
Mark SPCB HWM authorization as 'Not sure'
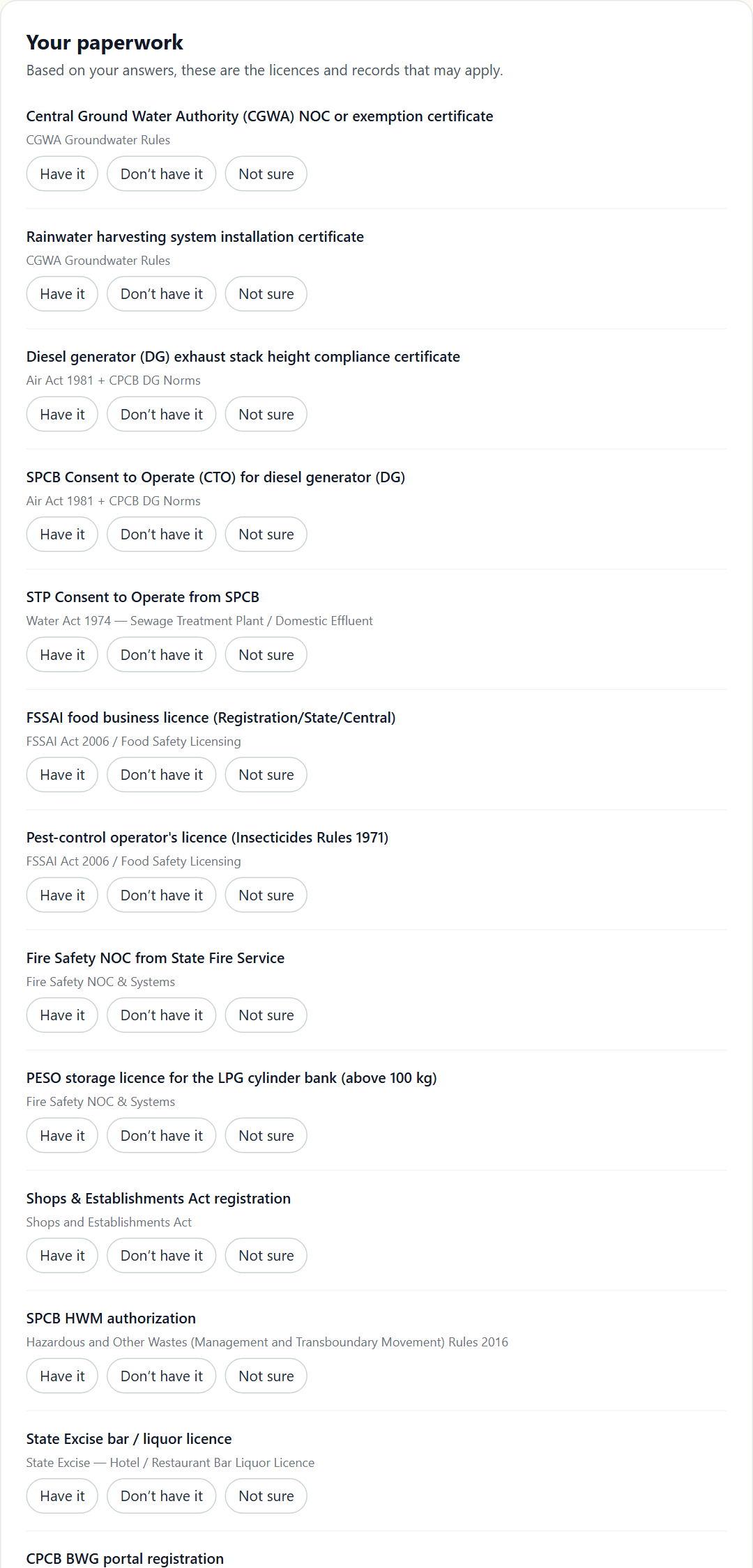[x=266, y=1376]
